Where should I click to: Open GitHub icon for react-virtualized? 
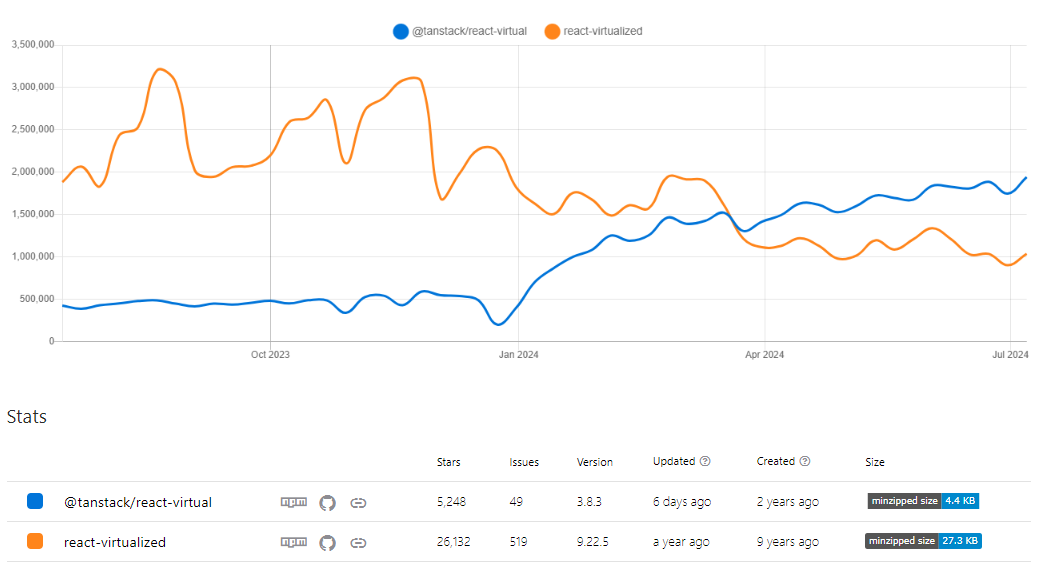coord(327,542)
